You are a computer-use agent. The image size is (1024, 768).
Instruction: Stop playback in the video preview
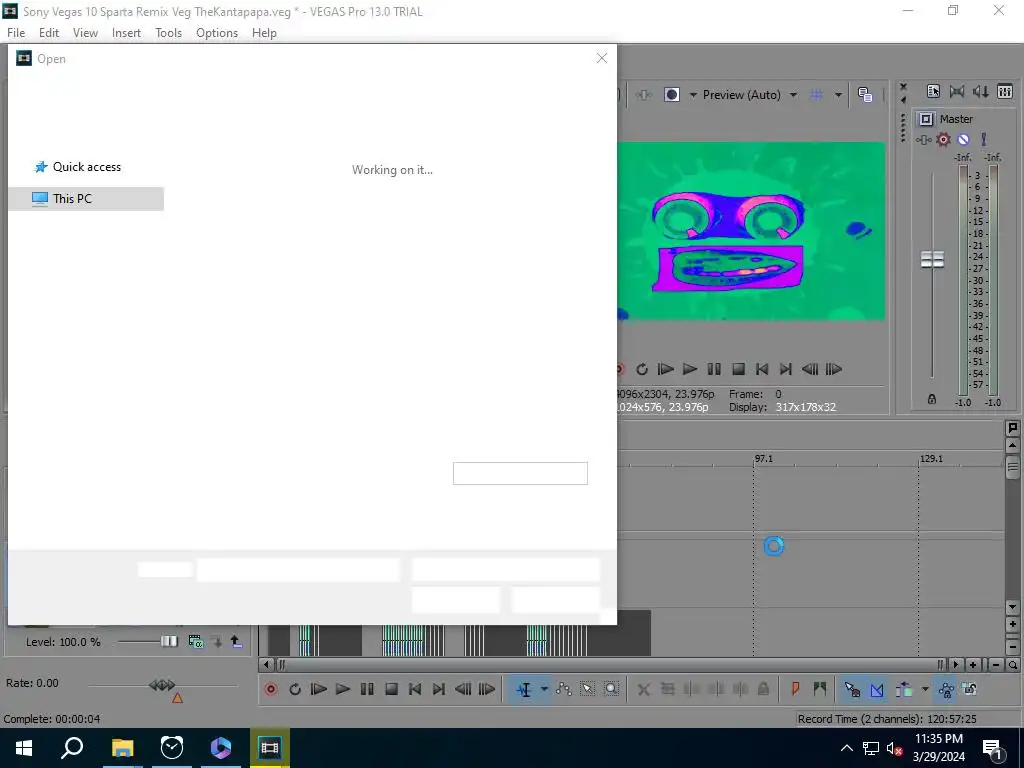tap(738, 369)
